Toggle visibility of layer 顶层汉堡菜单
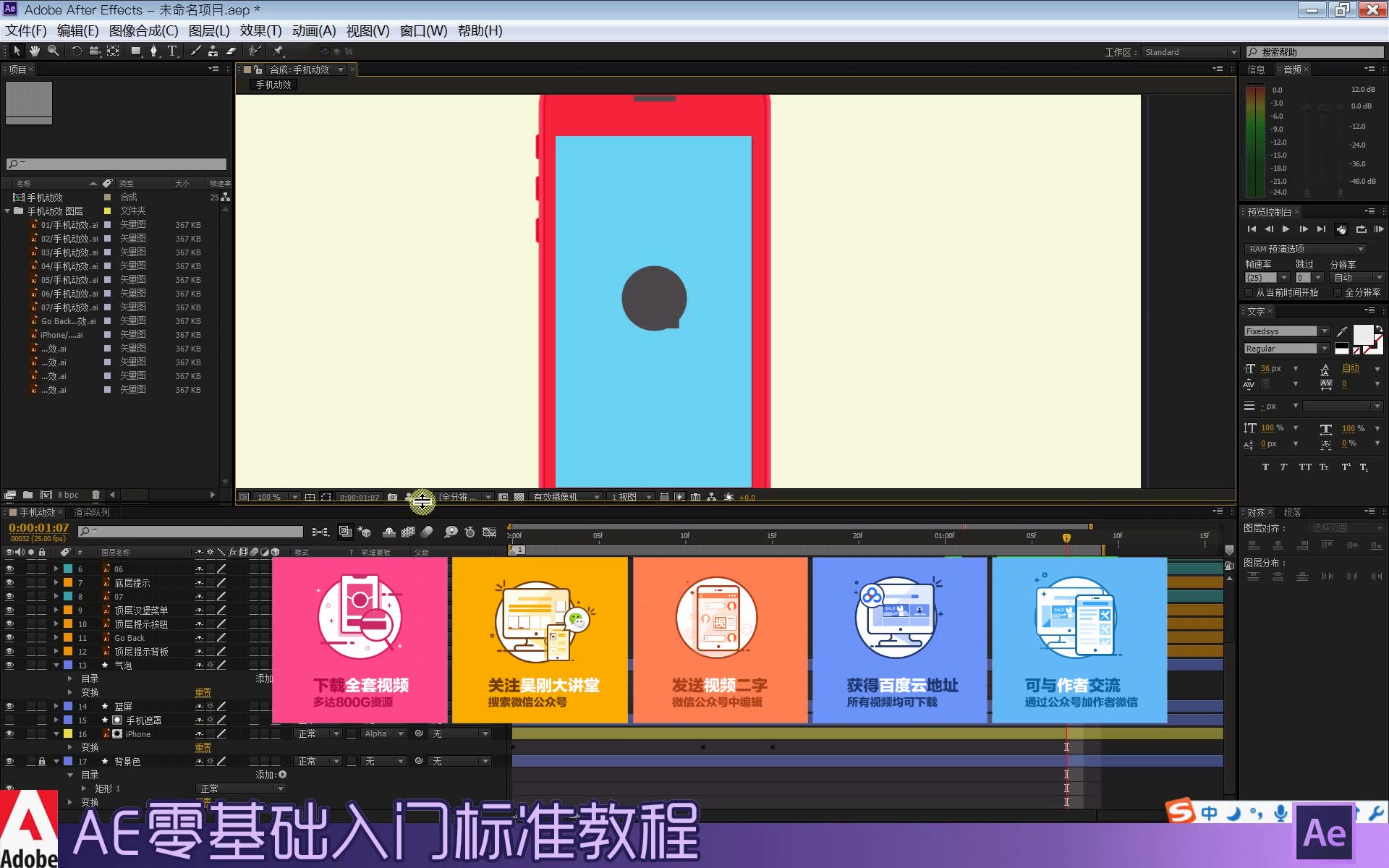 coord(9,610)
